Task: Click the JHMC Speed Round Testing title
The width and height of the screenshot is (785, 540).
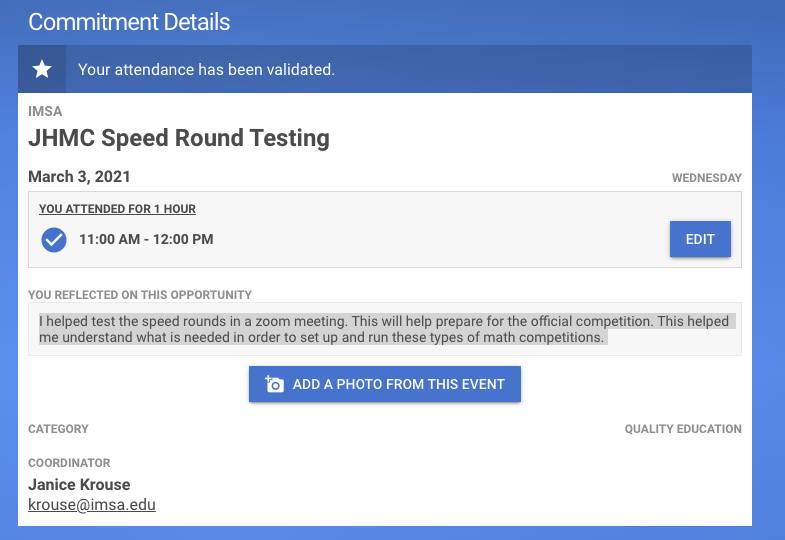Action: [x=179, y=138]
